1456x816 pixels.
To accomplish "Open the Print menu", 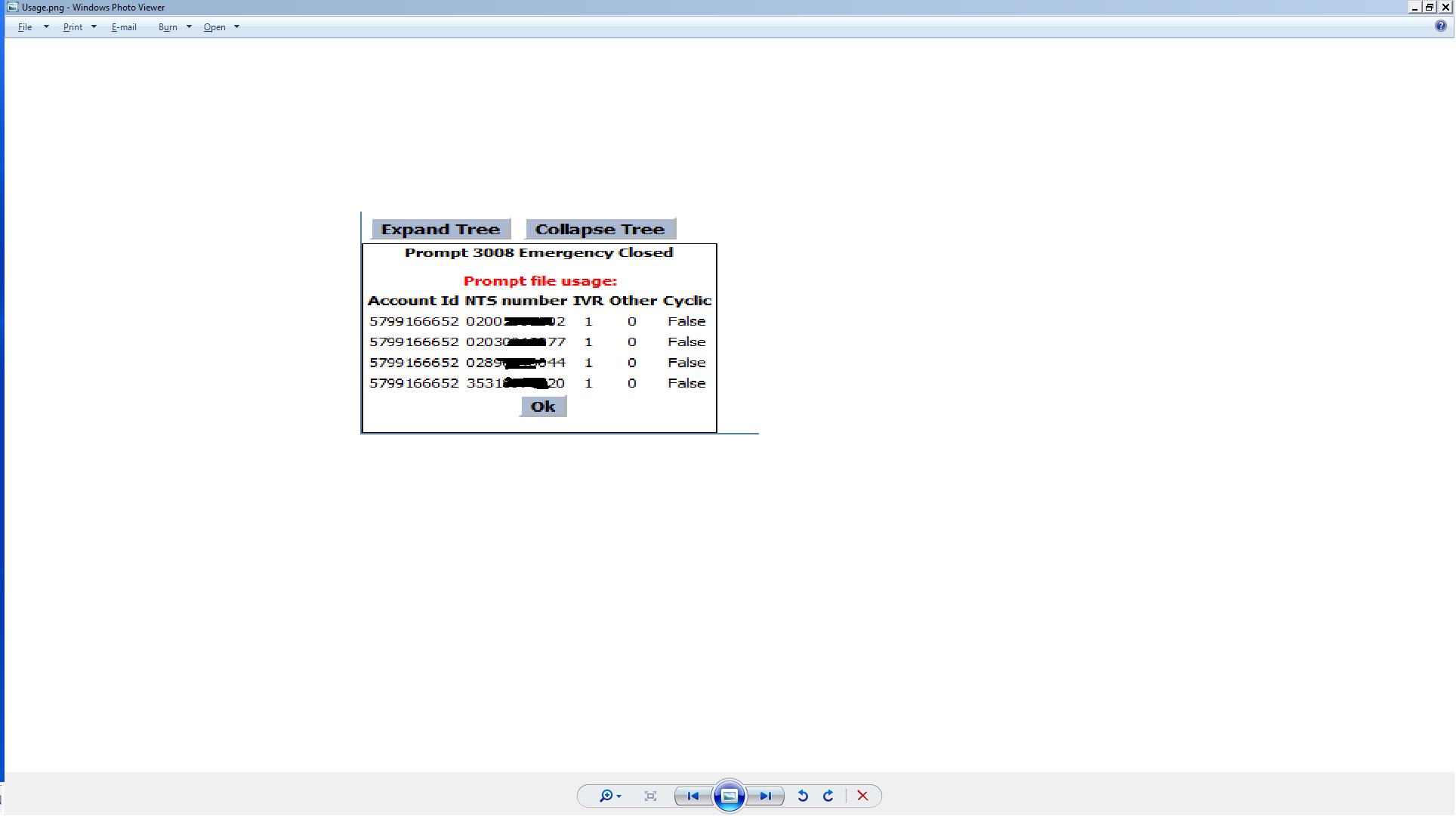I will point(72,27).
